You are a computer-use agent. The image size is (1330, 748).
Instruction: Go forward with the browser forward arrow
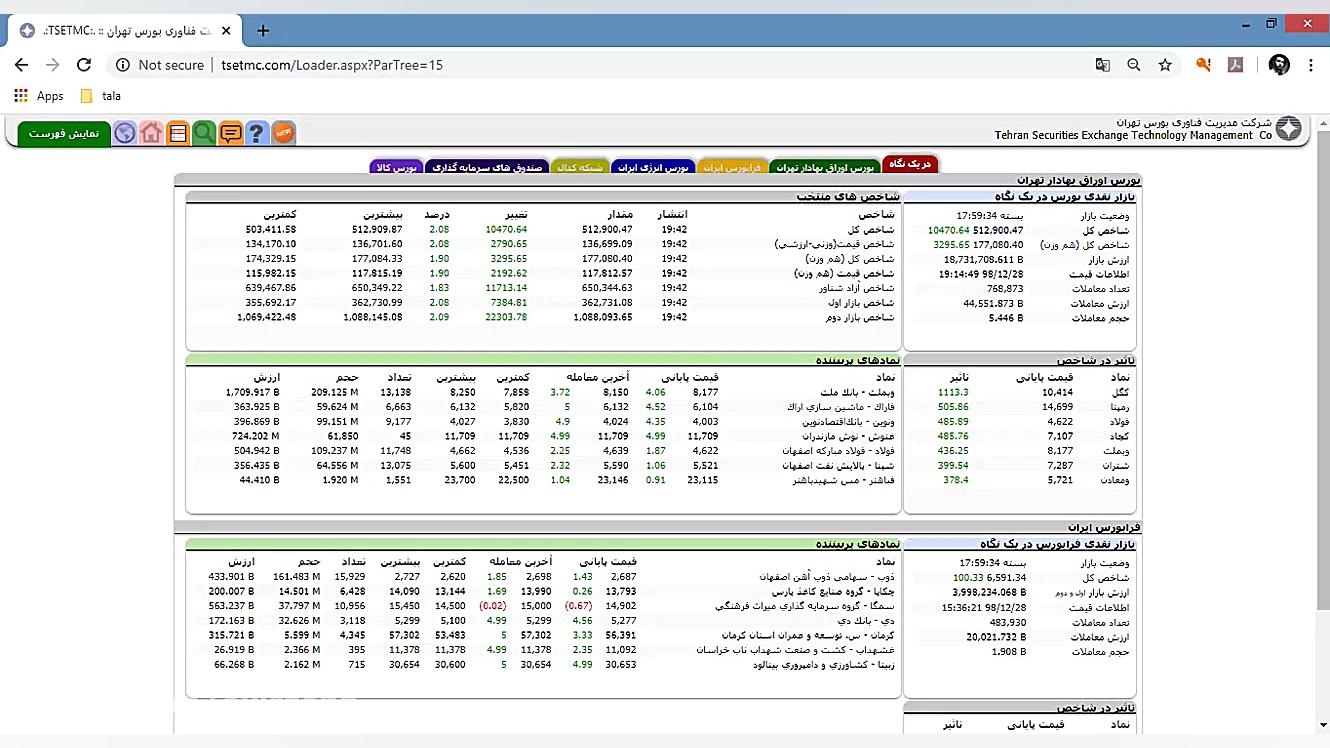pos(52,65)
